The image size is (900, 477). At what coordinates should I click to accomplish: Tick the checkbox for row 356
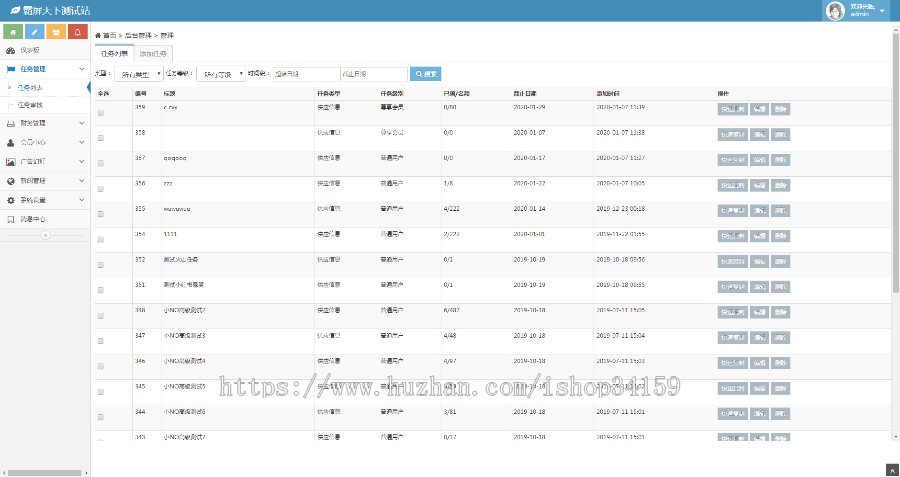coord(100,189)
